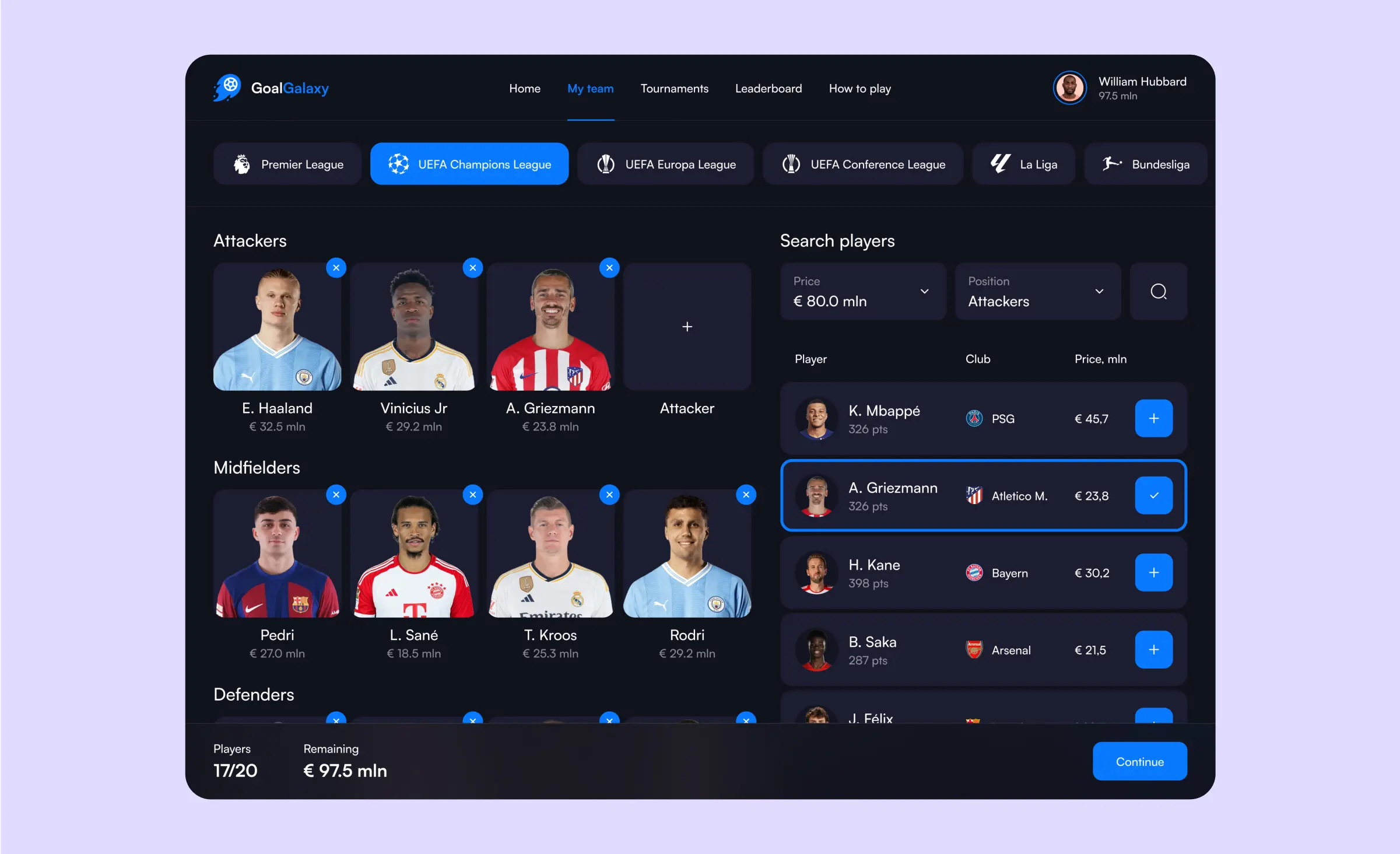Image resolution: width=1400 pixels, height=854 pixels.
Task: Add H. Kane to your team
Action: (1154, 572)
